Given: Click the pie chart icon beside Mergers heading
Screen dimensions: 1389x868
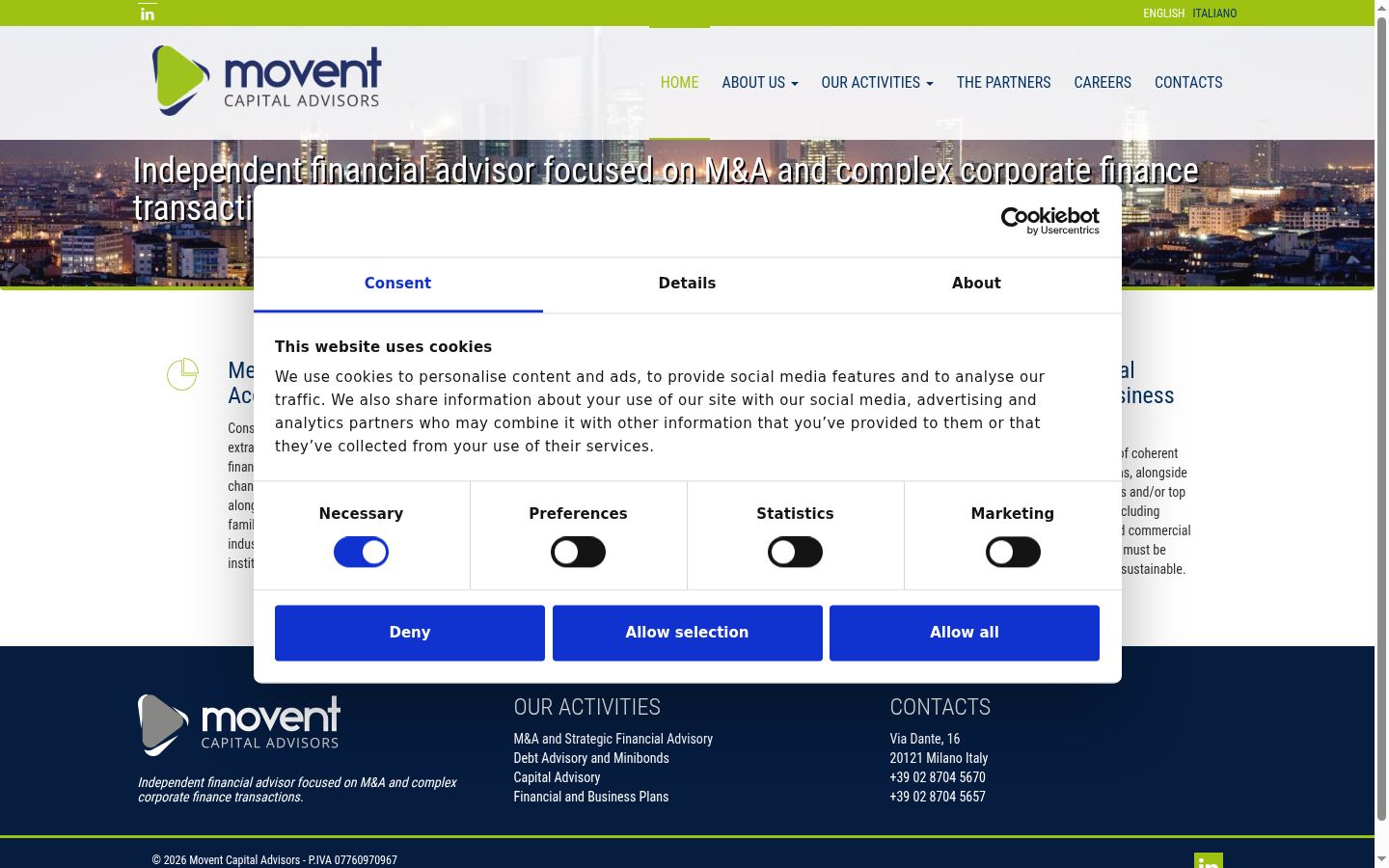Looking at the screenshot, I should click(x=182, y=374).
